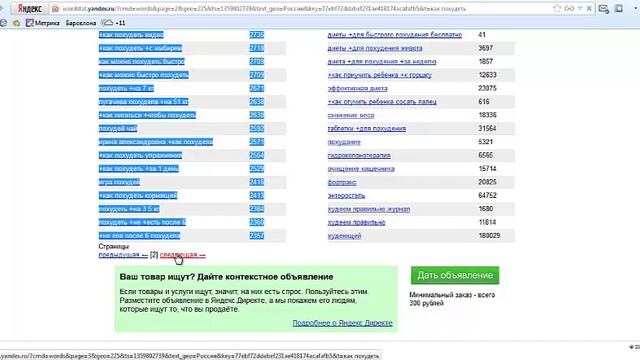
Task: Click count value 2735 in left table
Action: [257, 35]
